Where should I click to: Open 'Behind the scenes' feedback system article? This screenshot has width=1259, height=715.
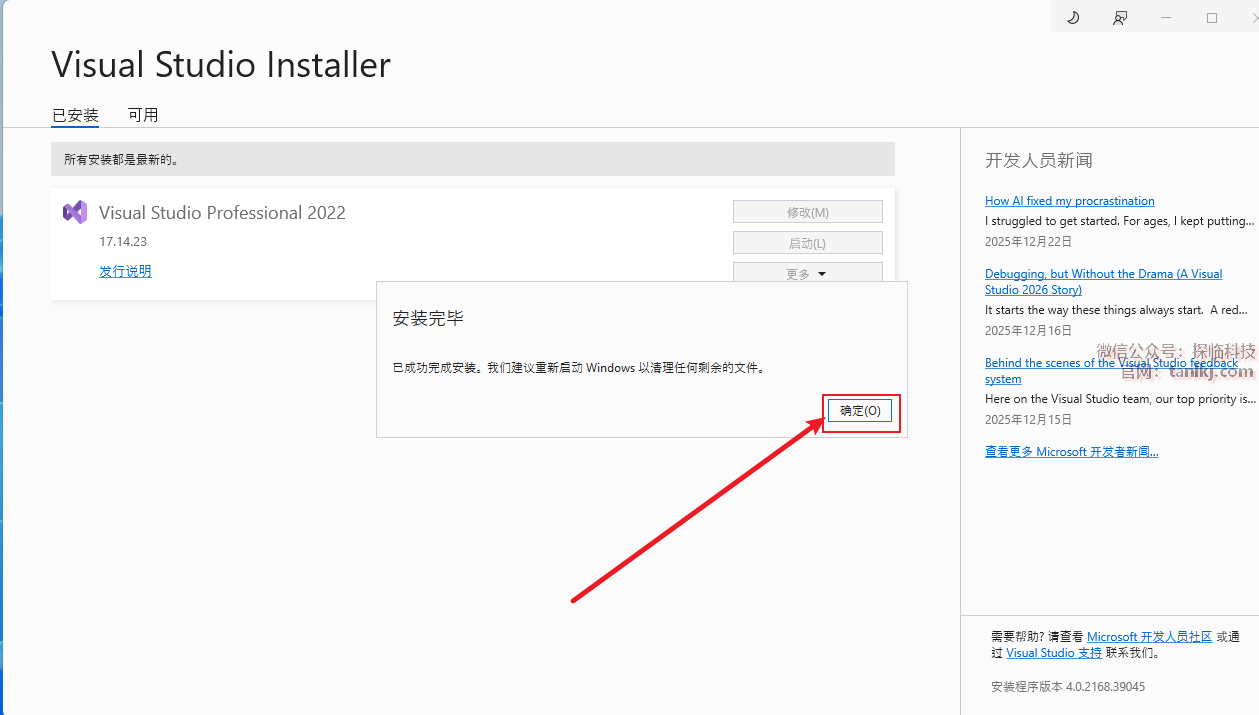click(1112, 371)
